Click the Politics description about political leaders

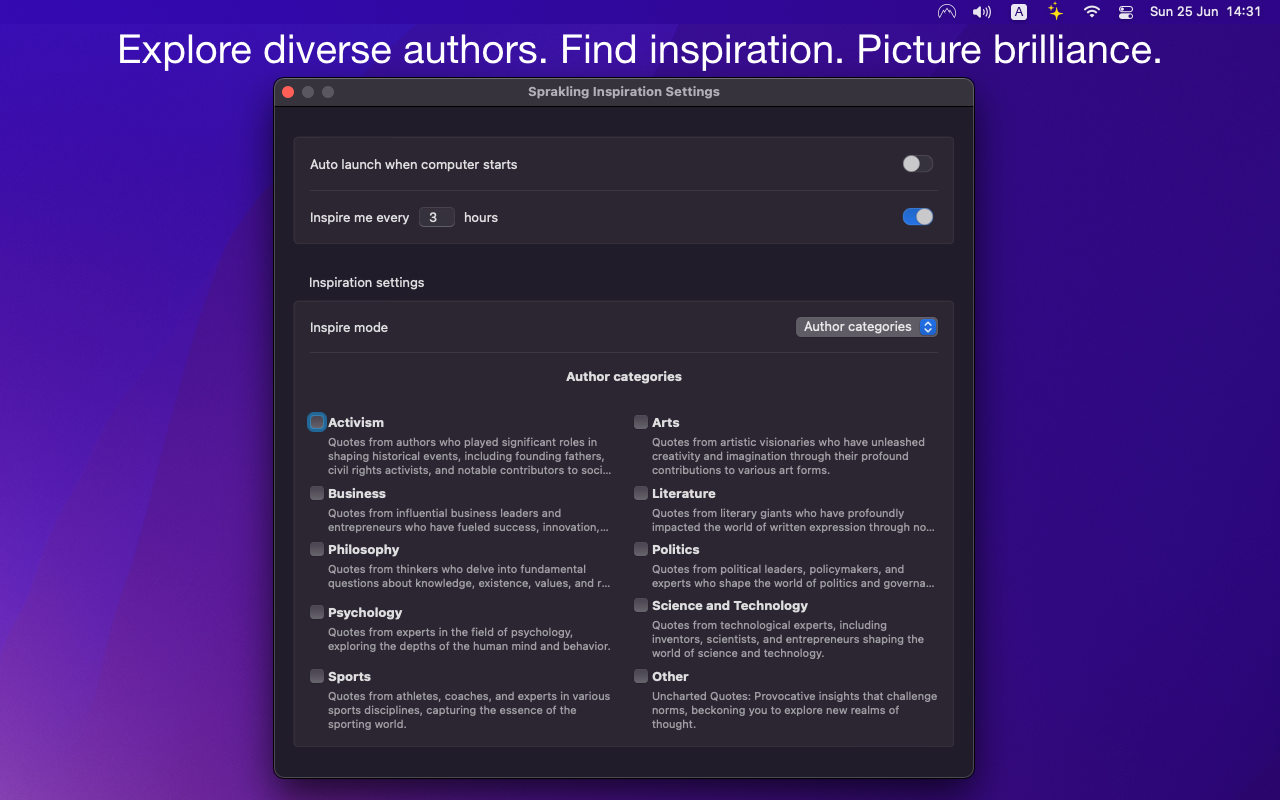[793, 576]
